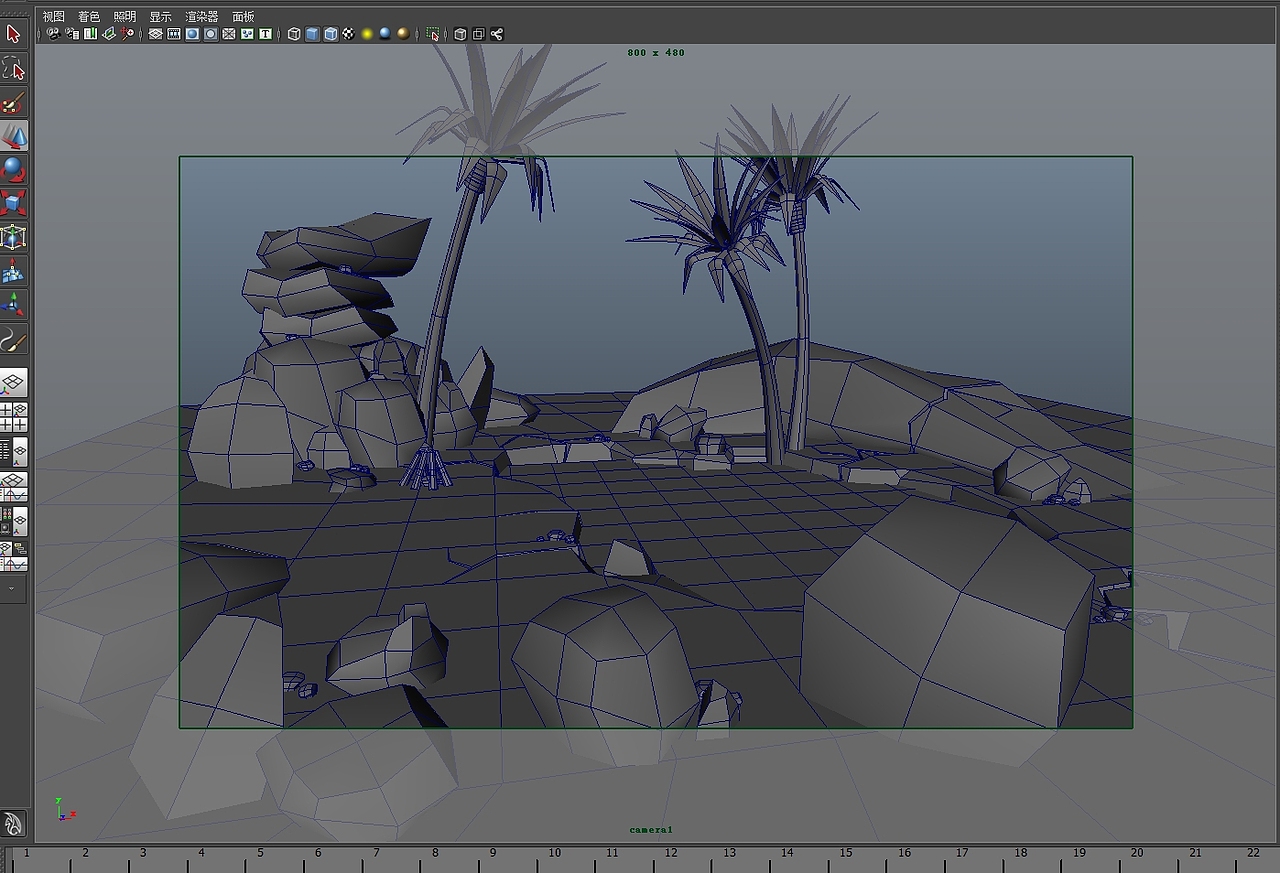
Task: Open the Persp/Graph Editor layout
Action: [13, 487]
